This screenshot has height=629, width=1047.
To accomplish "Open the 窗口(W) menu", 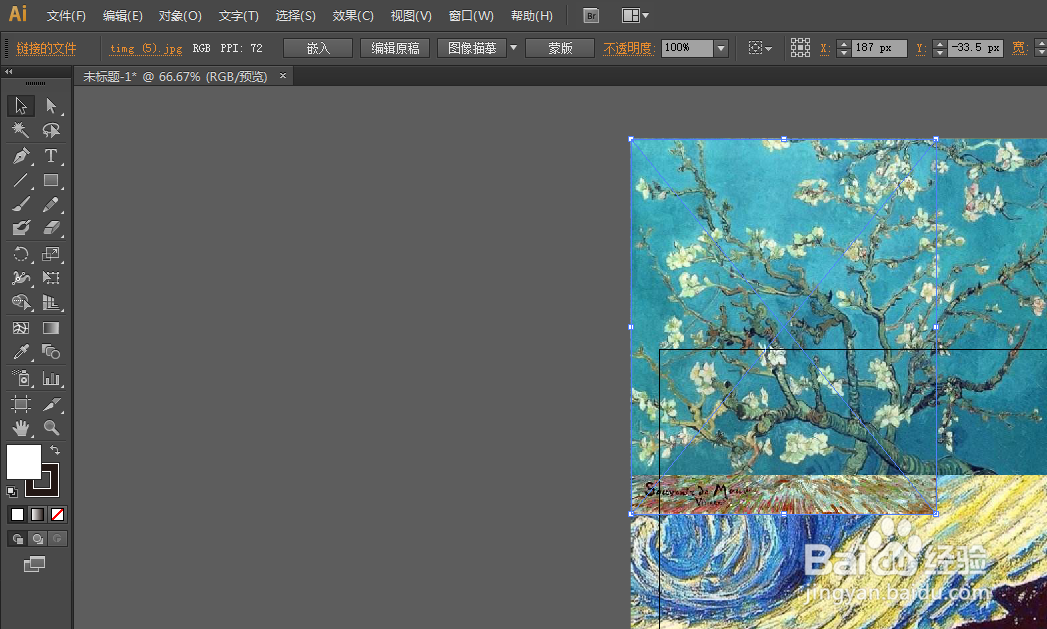I will [x=471, y=16].
